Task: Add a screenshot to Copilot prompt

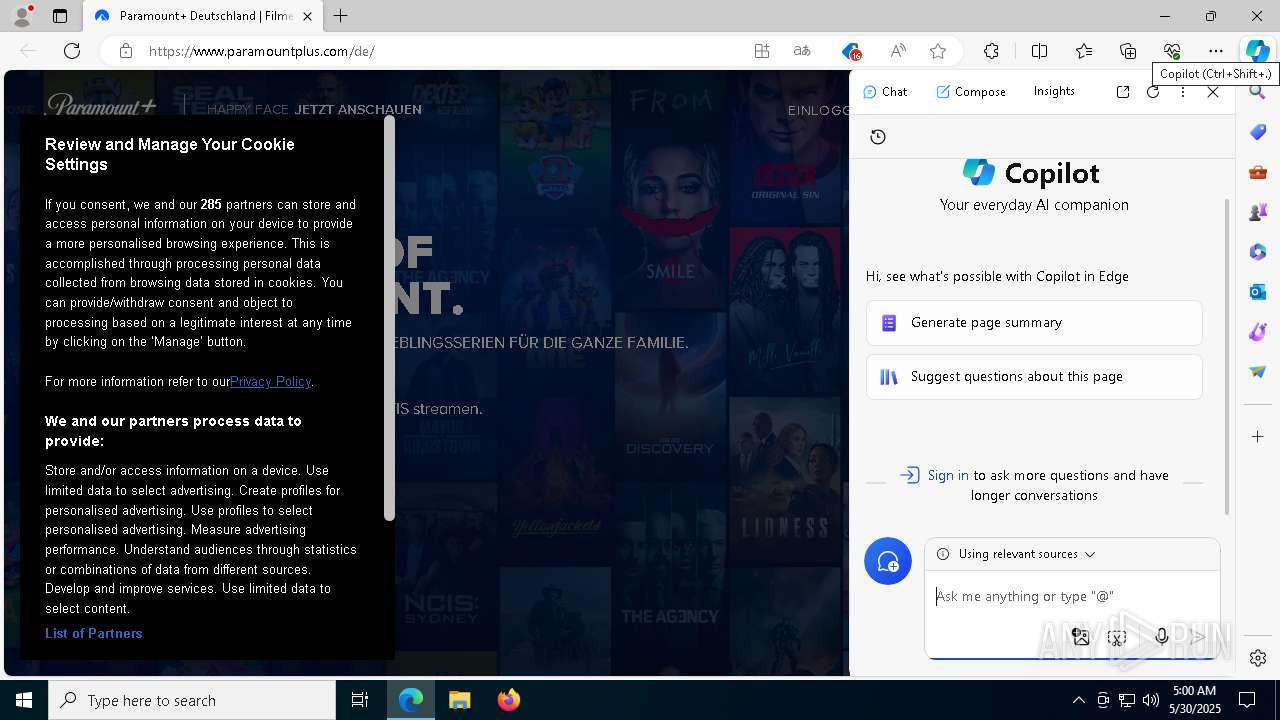Action: (x=1117, y=636)
